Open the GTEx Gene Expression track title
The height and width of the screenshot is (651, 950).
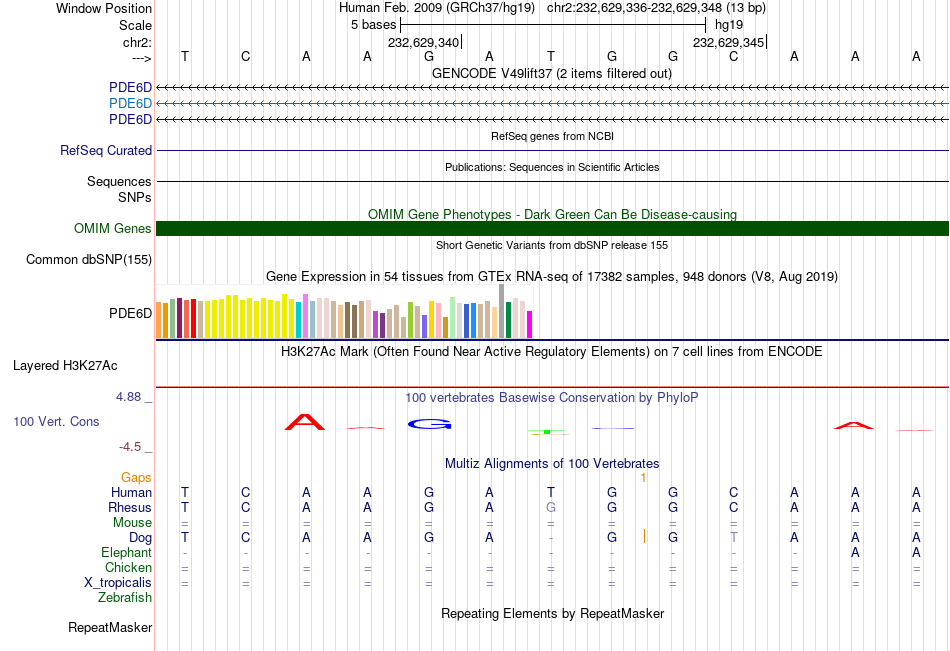[552, 276]
